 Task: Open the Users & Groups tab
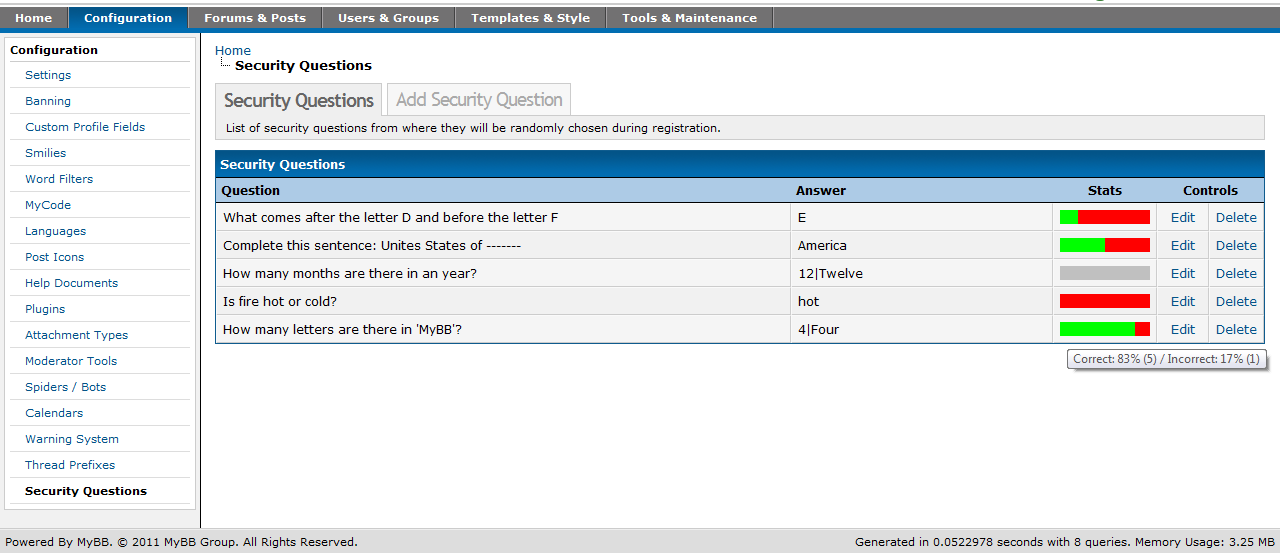click(x=388, y=18)
